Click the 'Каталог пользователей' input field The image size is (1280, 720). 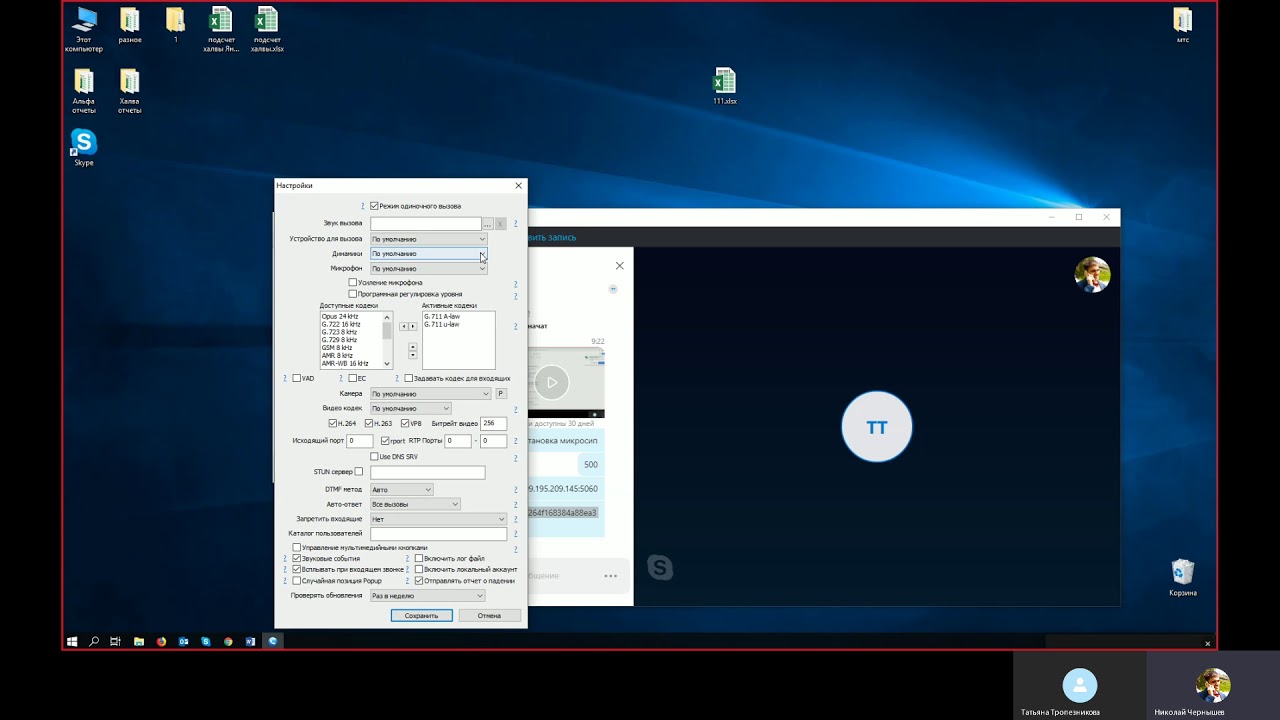(438, 535)
